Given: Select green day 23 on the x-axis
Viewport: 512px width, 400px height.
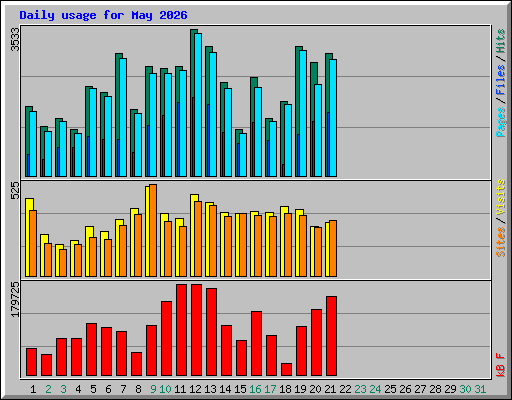Looking at the screenshot, I should point(360,389).
